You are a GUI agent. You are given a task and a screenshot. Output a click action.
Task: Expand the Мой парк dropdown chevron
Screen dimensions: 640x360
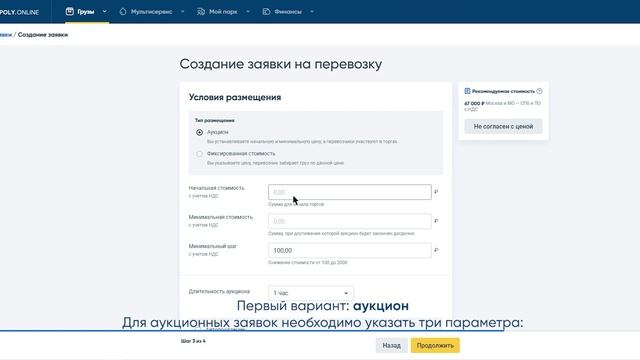248,12
